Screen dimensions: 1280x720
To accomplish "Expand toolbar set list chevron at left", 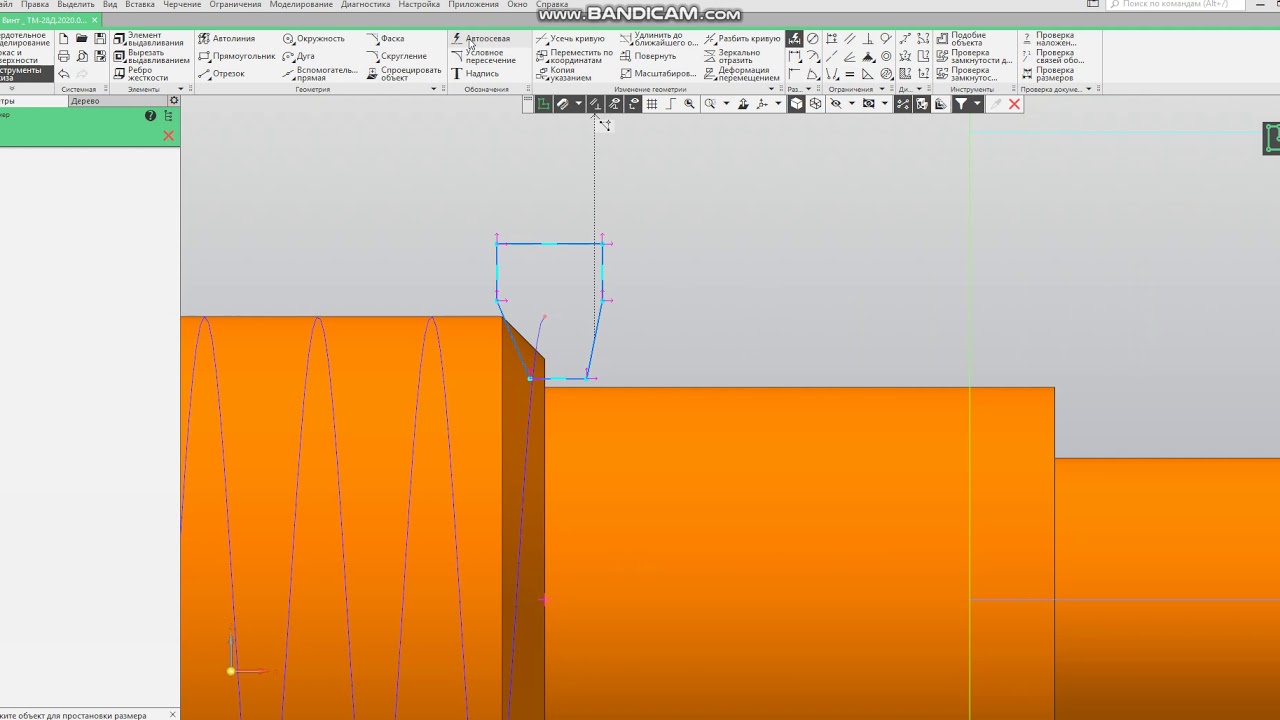I will click(11, 89).
